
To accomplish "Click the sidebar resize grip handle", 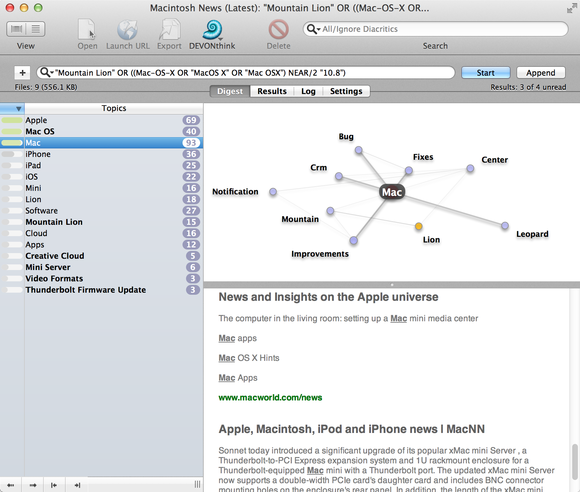I will (197, 485).
